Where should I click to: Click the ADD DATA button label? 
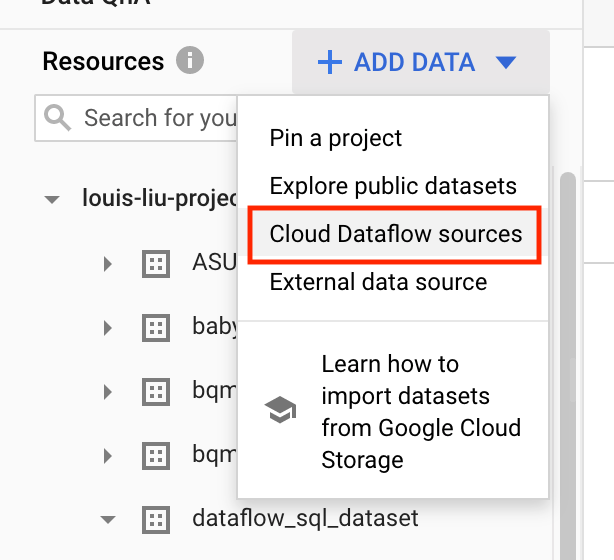coord(414,62)
